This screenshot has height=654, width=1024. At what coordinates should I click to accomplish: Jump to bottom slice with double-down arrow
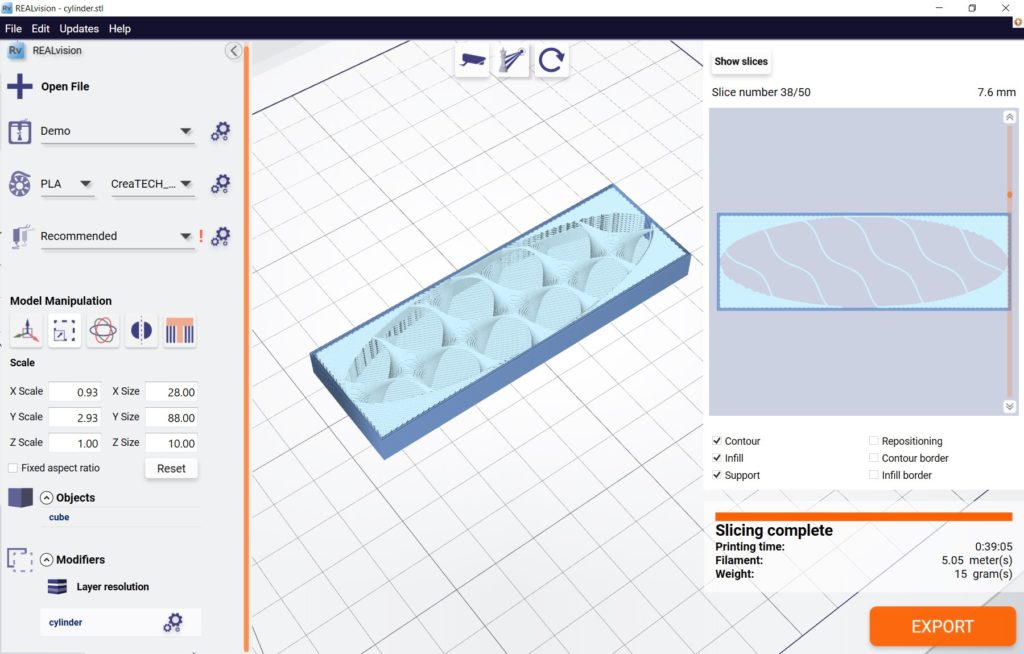click(x=1010, y=406)
